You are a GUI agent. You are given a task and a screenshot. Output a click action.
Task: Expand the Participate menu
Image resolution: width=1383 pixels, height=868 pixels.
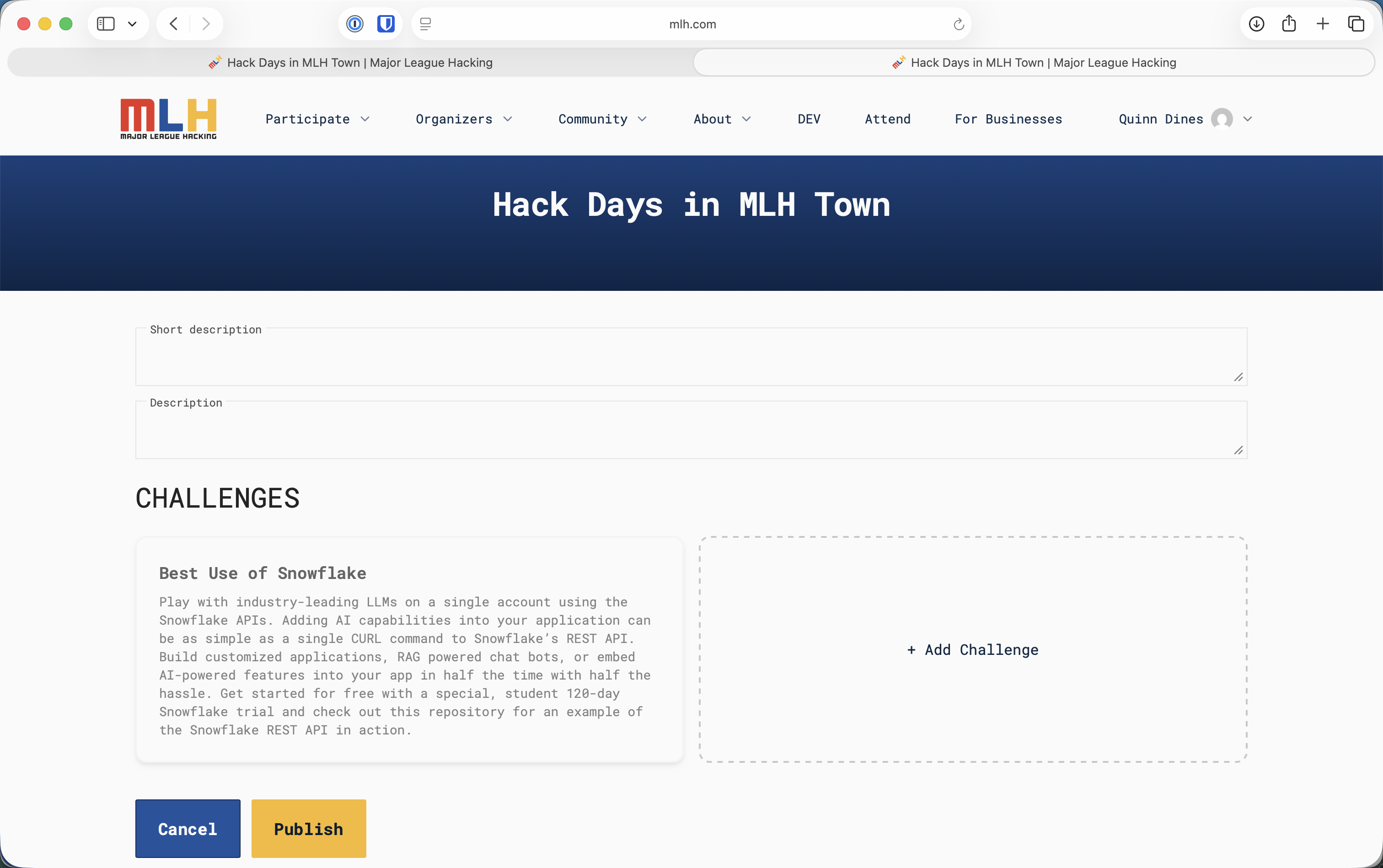pyautogui.click(x=317, y=119)
